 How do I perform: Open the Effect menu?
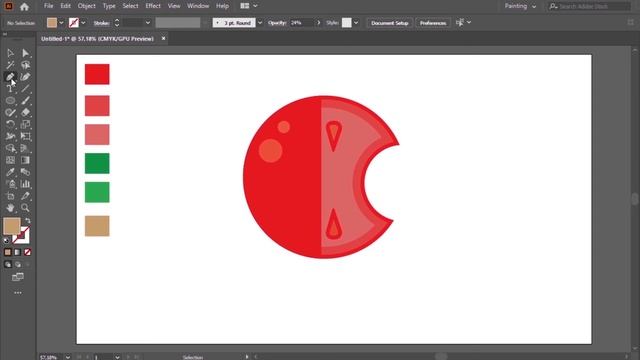tap(153, 6)
